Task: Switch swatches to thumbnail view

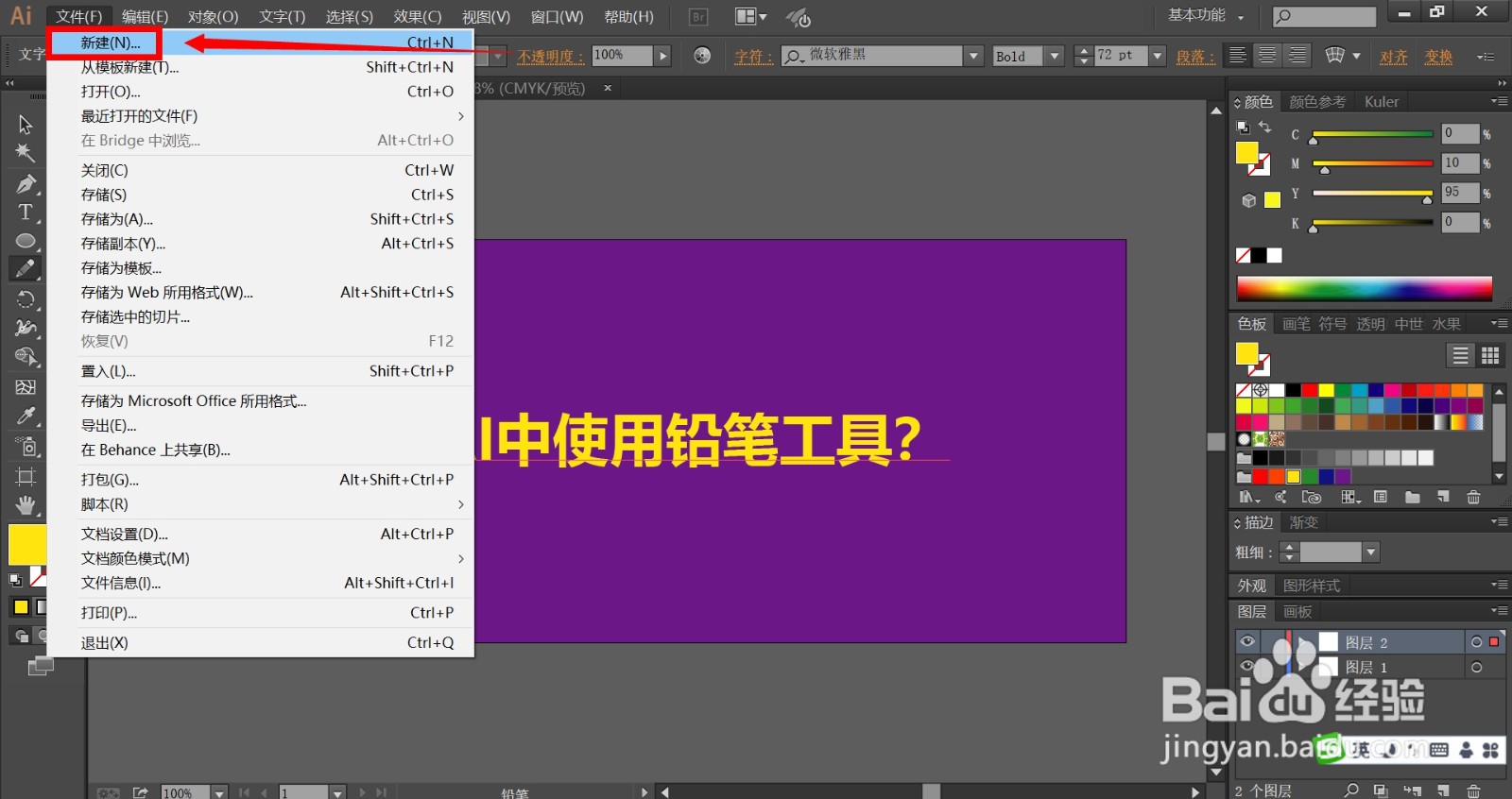Action: pos(1490,355)
